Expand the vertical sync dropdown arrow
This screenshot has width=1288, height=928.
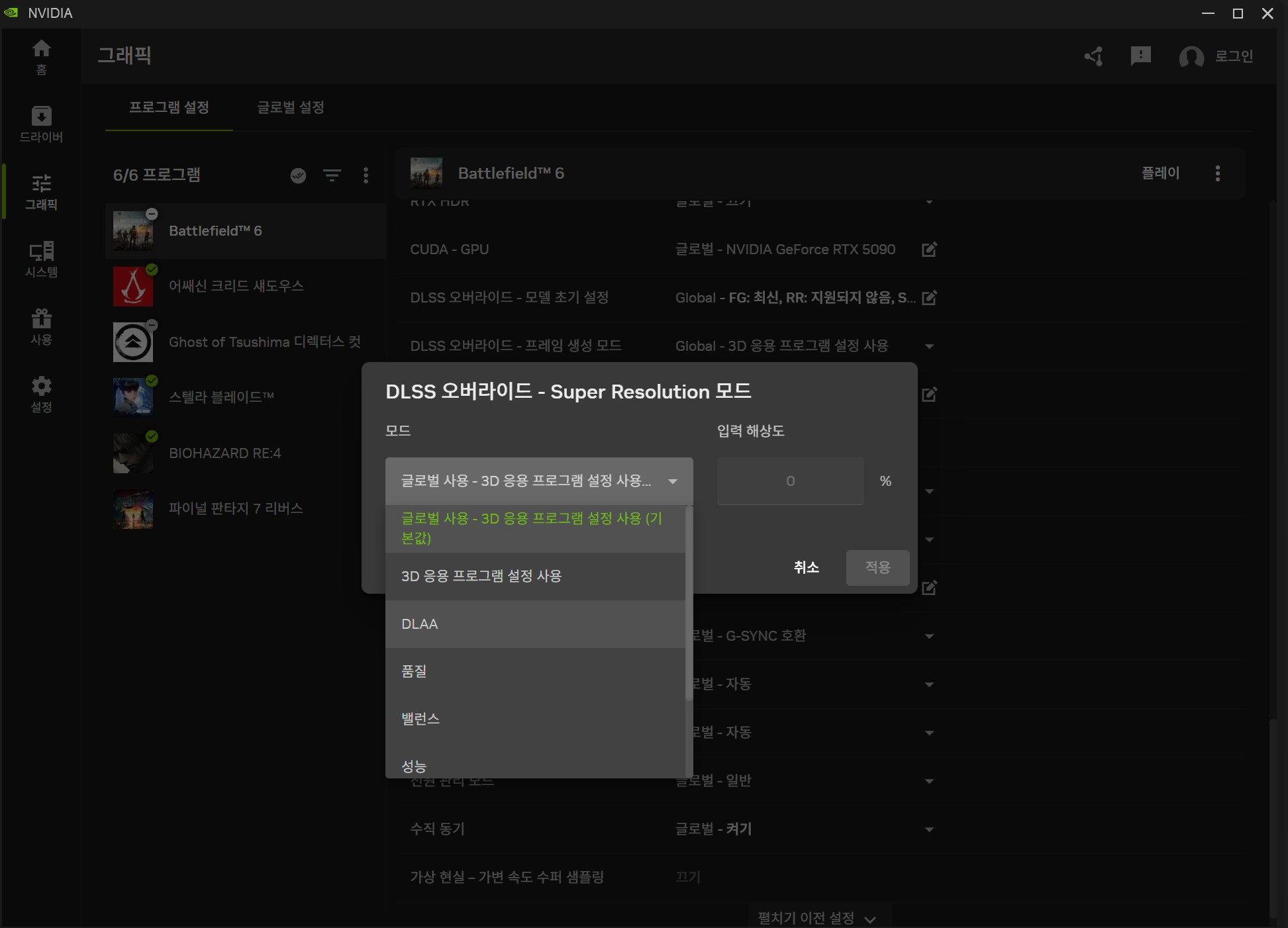(929, 829)
